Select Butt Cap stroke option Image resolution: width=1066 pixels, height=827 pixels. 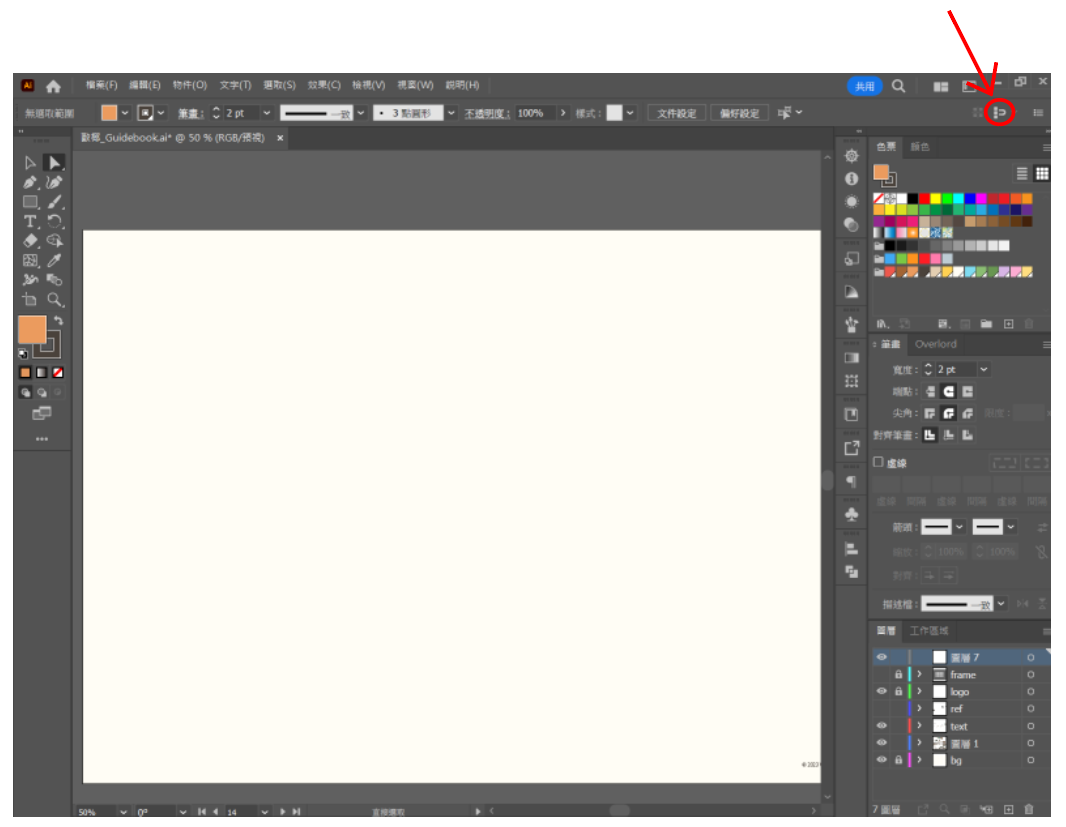coord(930,391)
